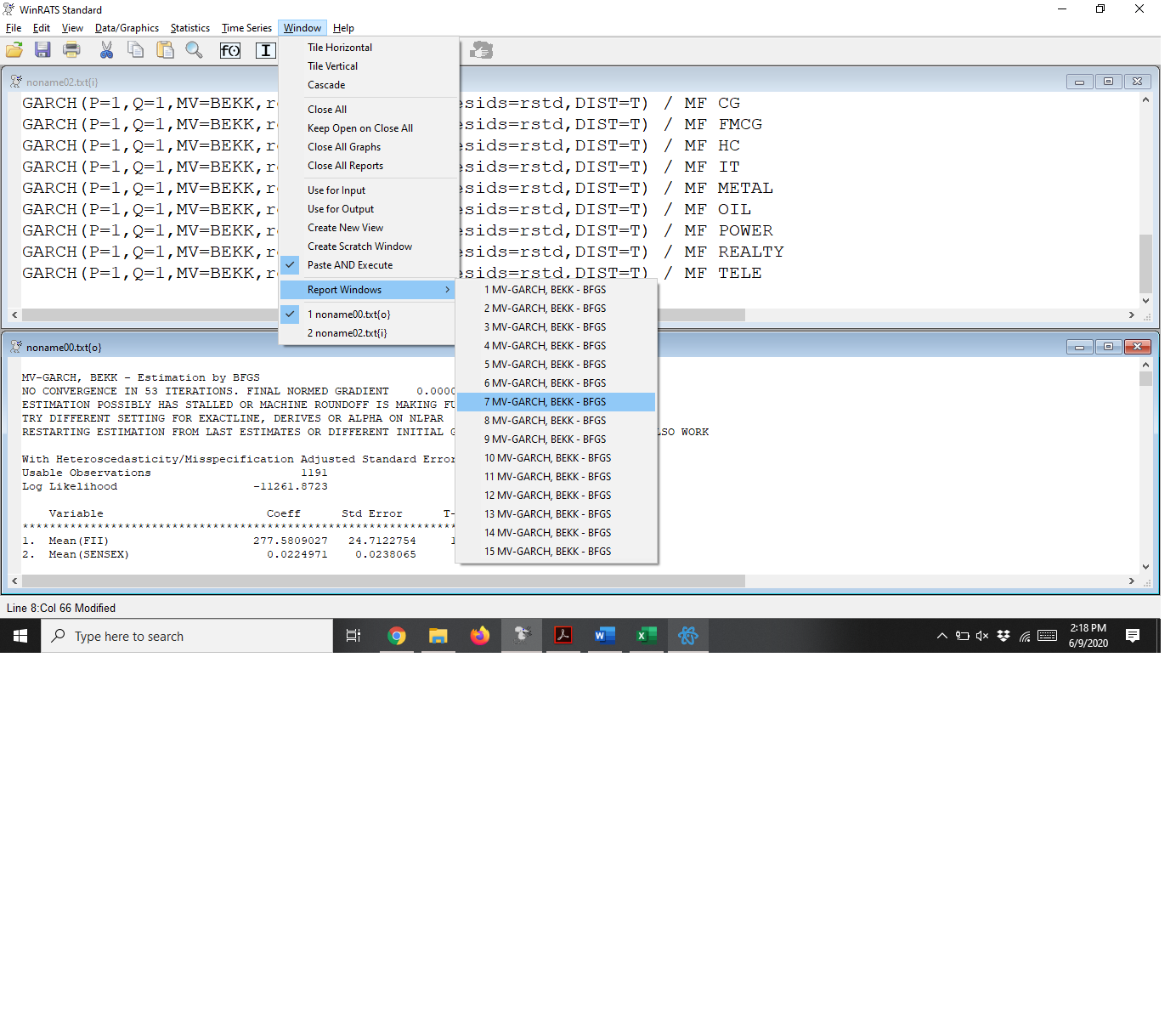Viewport: 1176px width, 1020px height.
Task: Open the Statistics menu
Action: 189,28
